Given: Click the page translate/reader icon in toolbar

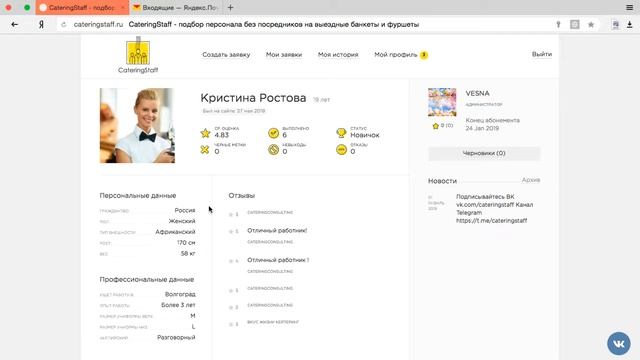Looking at the screenshot, I should [616, 24].
